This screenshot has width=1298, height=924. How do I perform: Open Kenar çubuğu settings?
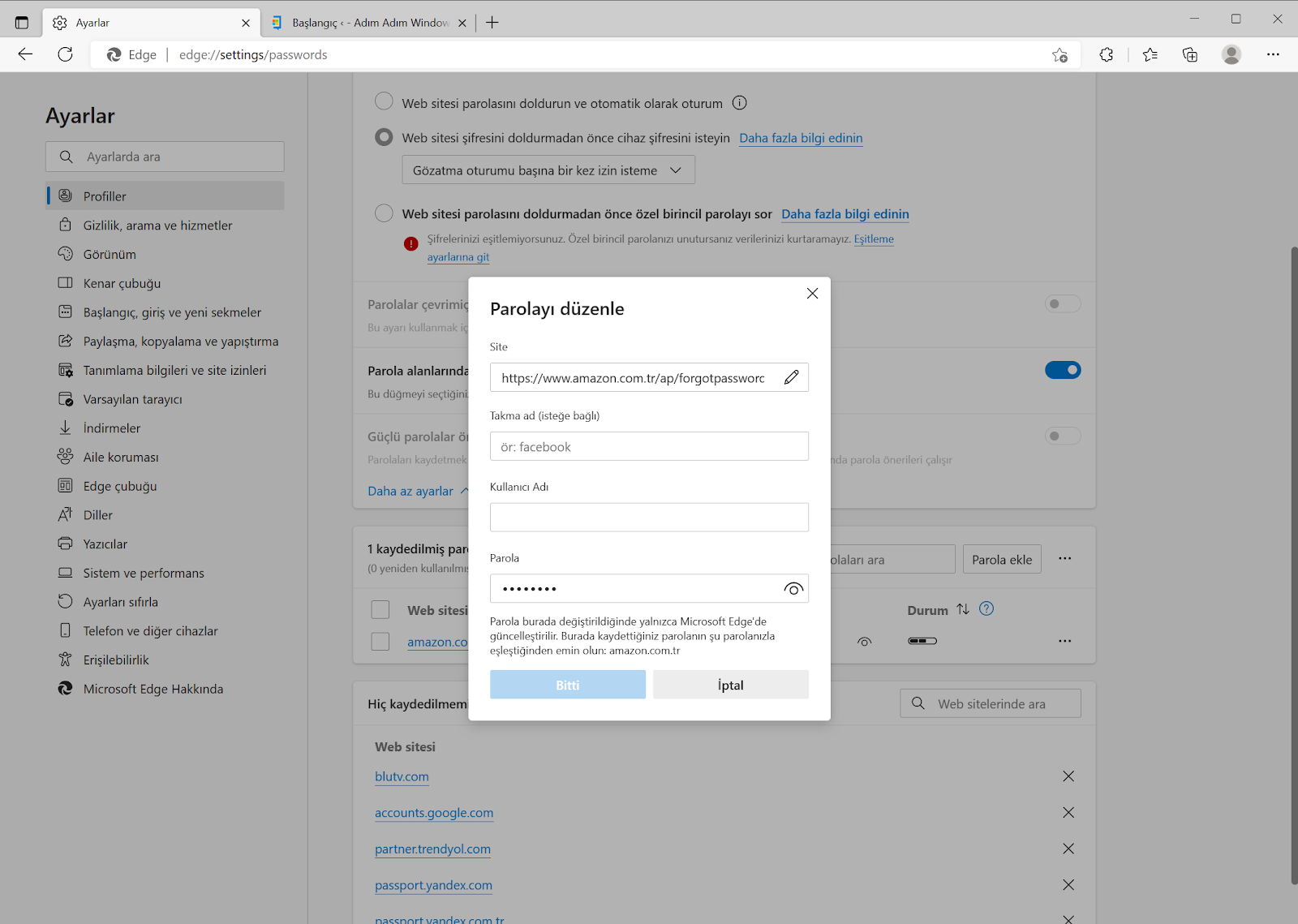coord(165,283)
